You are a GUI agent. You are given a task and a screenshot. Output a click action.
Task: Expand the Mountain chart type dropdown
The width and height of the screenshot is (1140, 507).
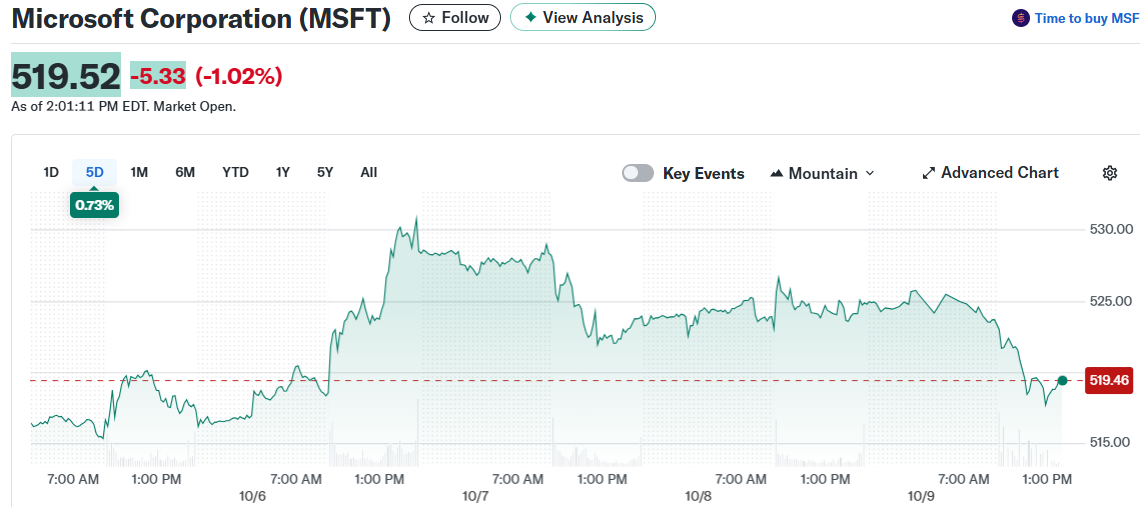[869, 174]
